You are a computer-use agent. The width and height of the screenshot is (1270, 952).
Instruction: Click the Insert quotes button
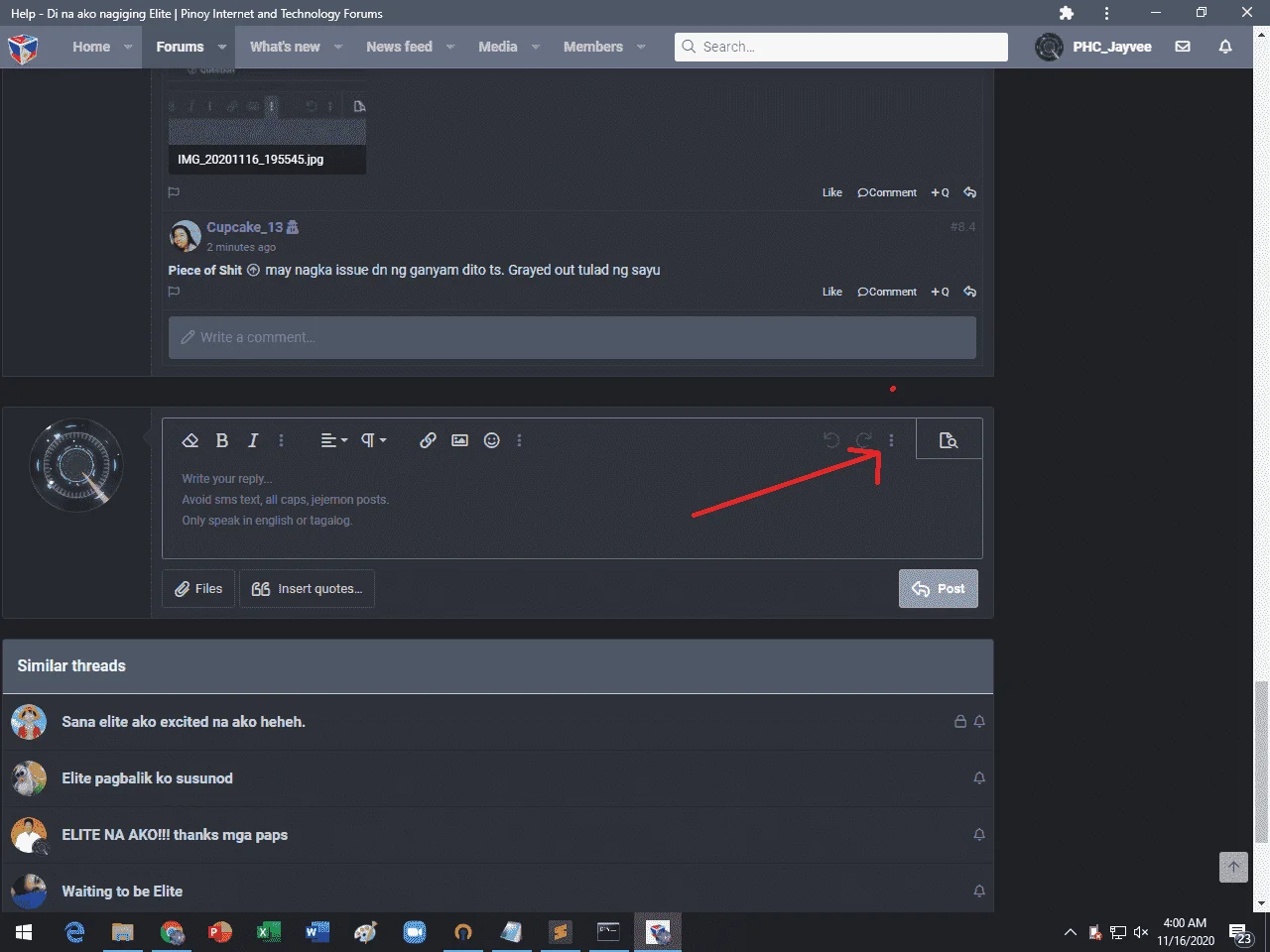(307, 588)
